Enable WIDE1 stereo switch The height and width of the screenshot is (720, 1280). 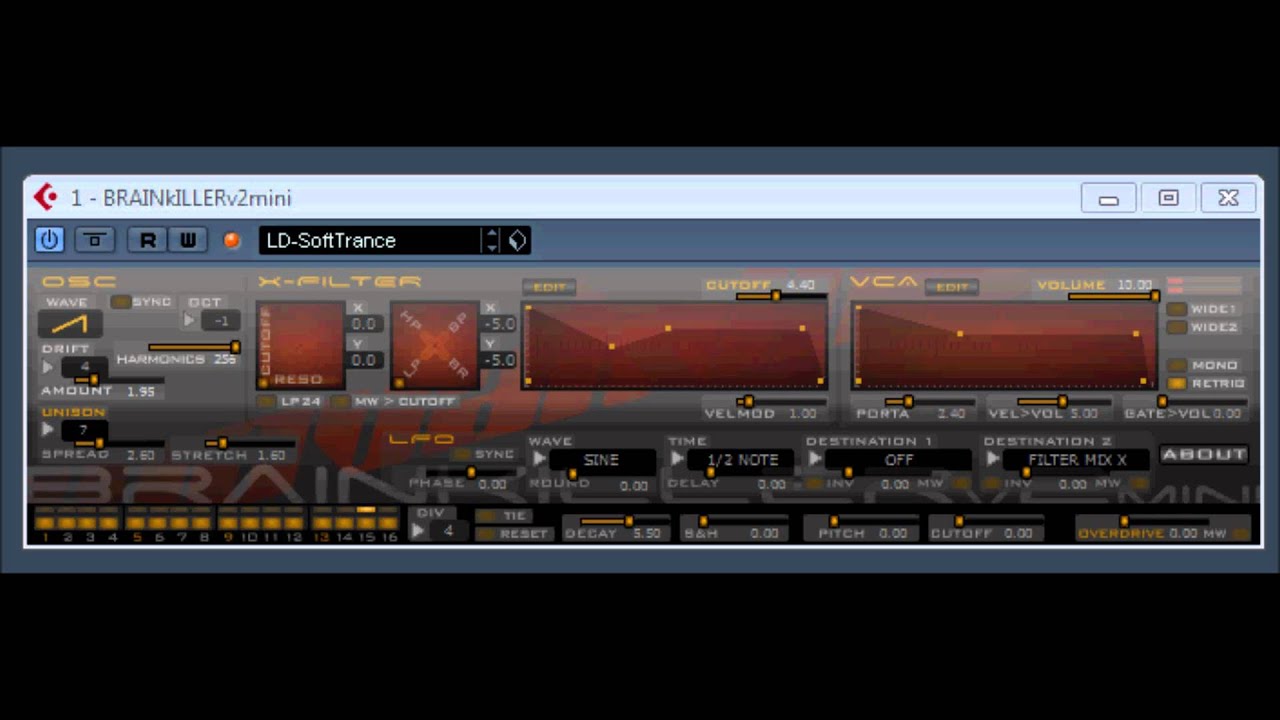tap(1177, 309)
